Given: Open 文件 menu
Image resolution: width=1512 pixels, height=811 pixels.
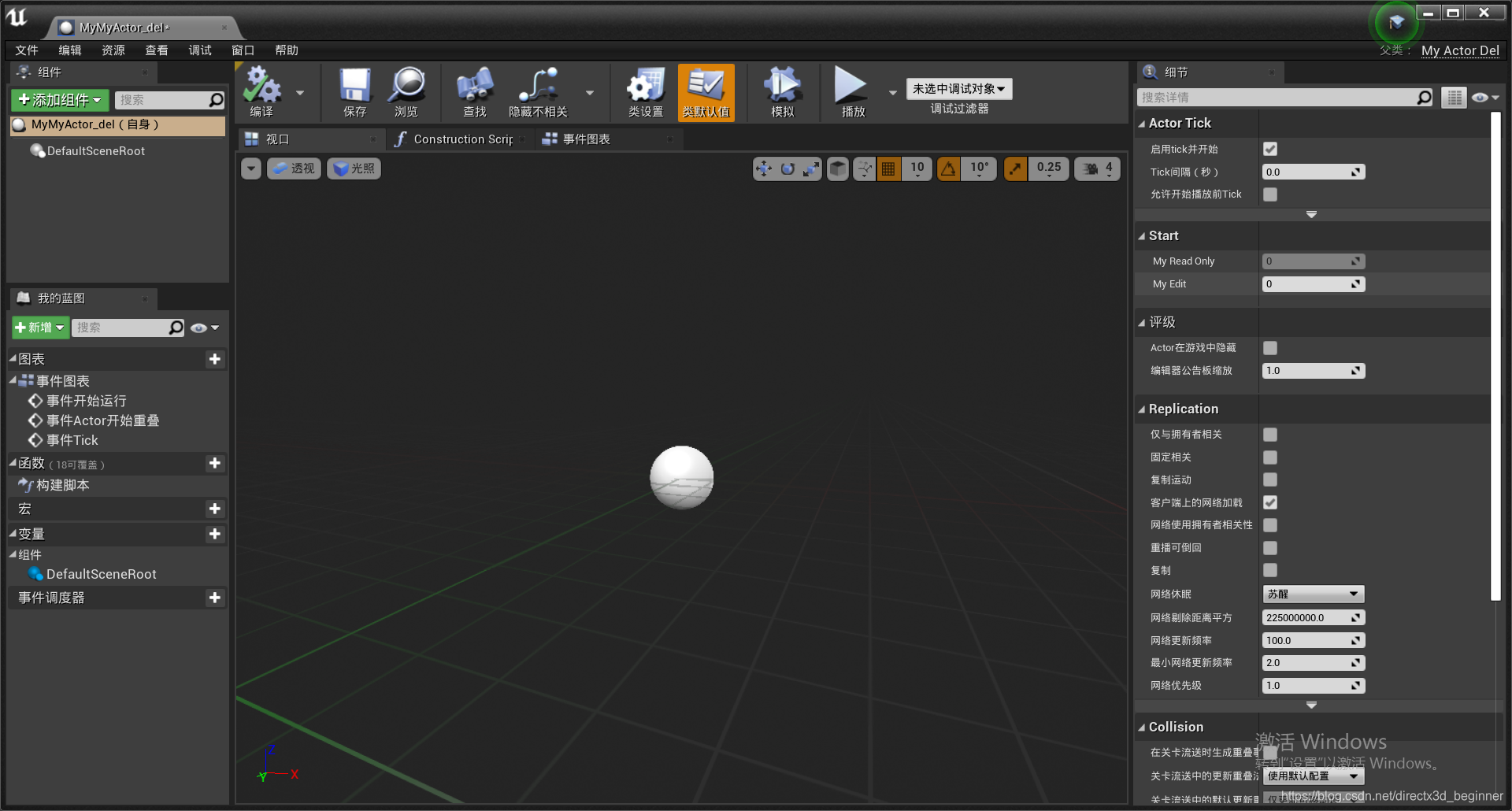Looking at the screenshot, I should 27,50.
